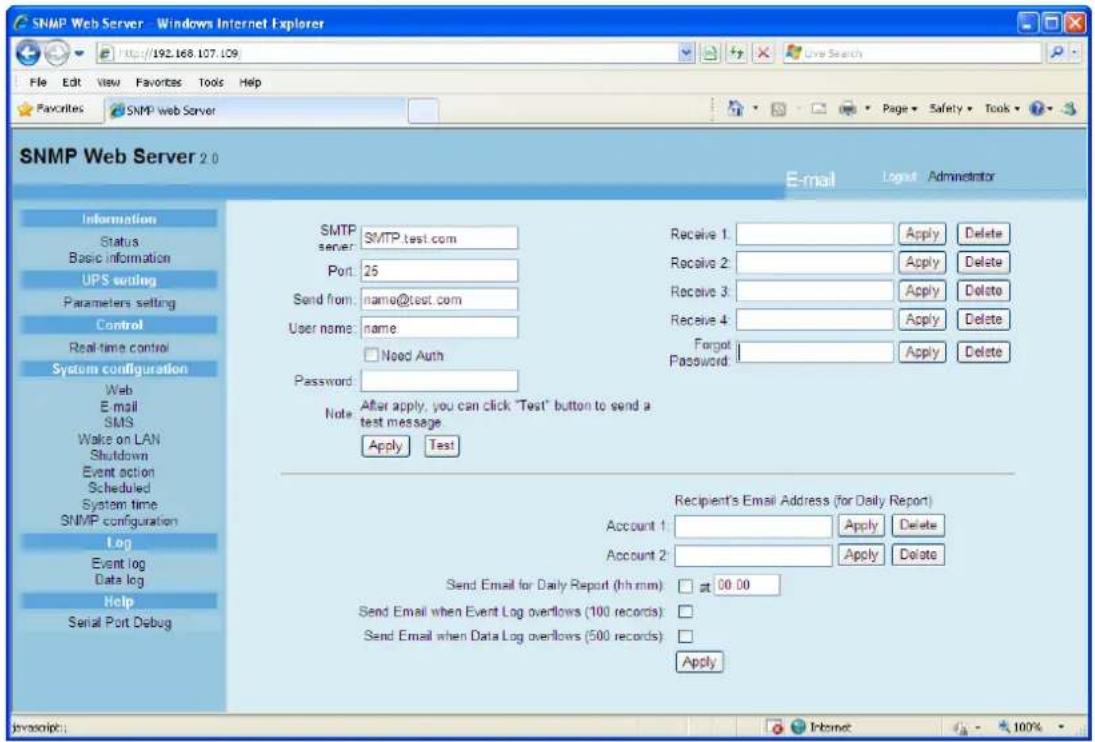1095x742 pixels.
Task: Open the SMS configuration link
Action: [x=119, y=423]
